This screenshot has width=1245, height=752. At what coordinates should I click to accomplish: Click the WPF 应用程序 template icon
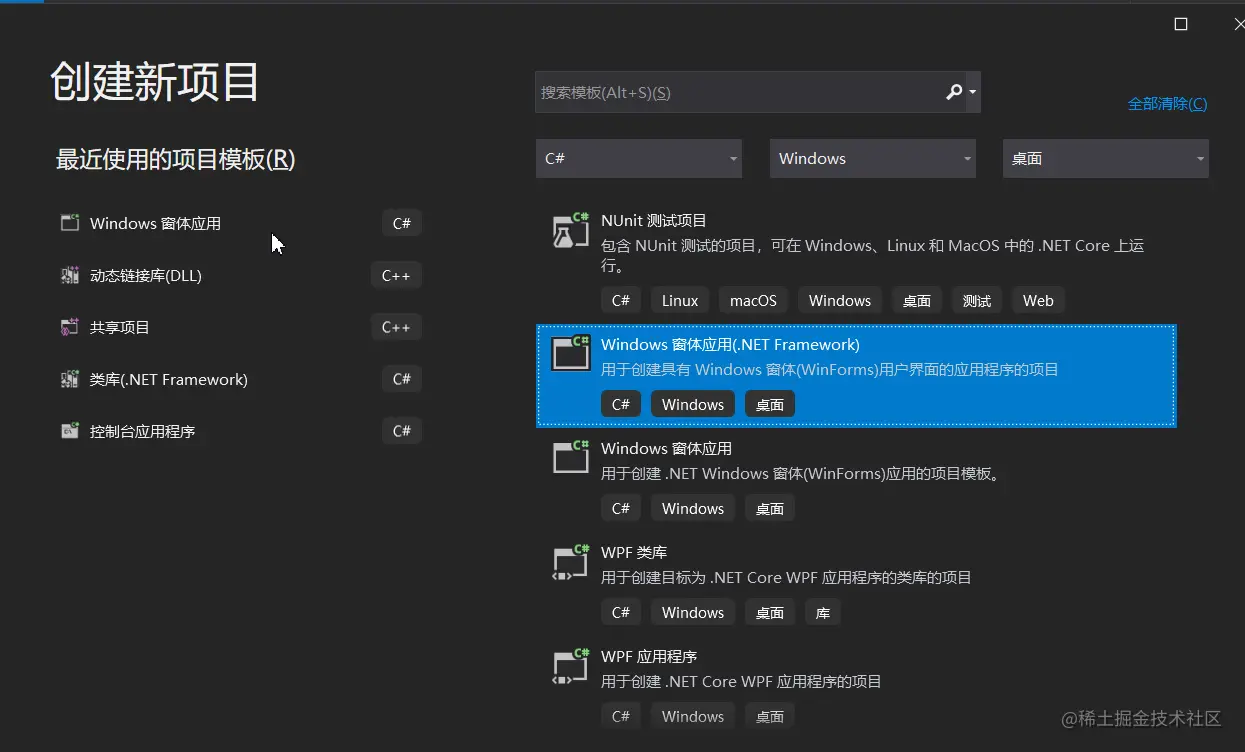tap(571, 667)
